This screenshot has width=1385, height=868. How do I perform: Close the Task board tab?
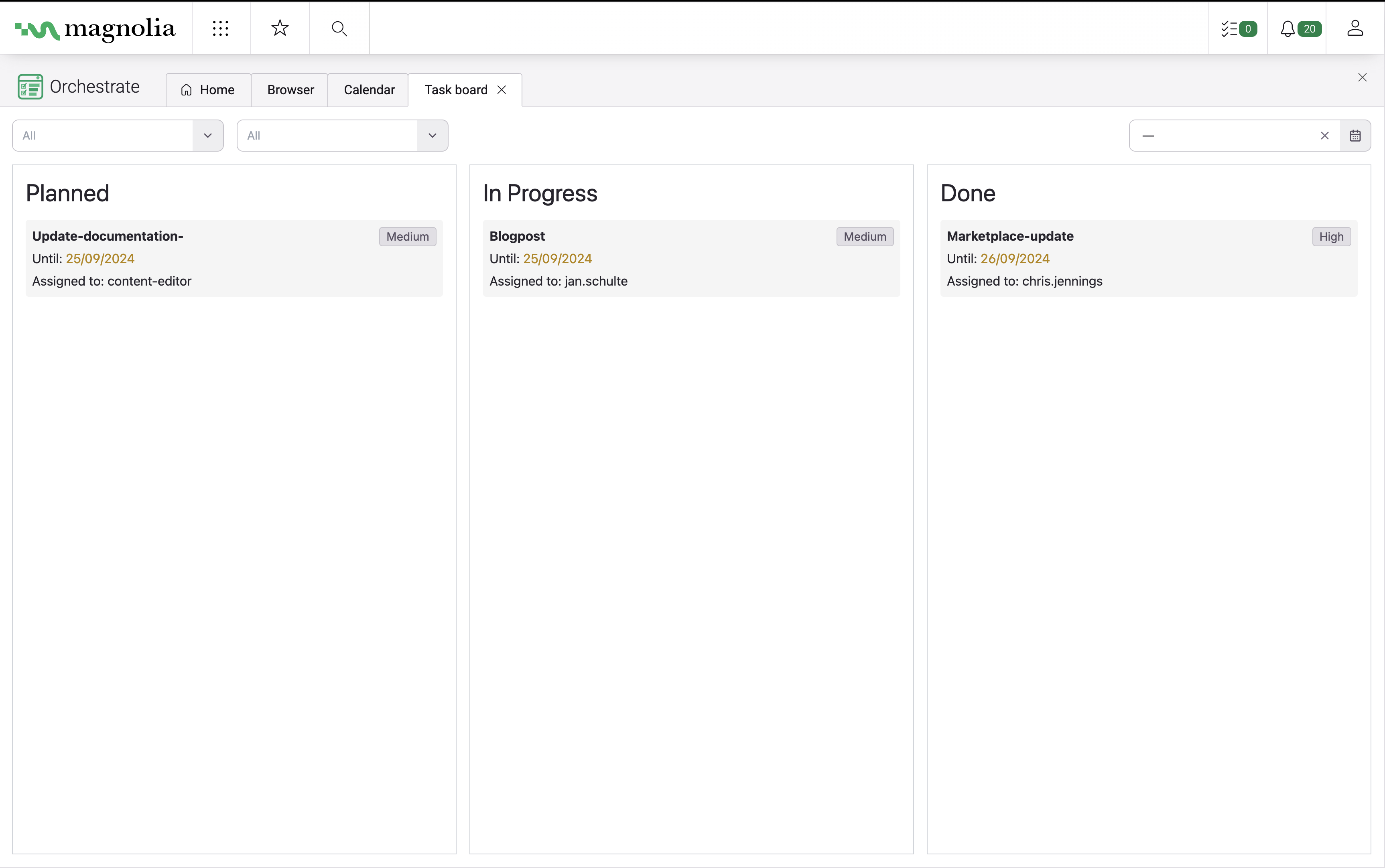[x=501, y=90]
